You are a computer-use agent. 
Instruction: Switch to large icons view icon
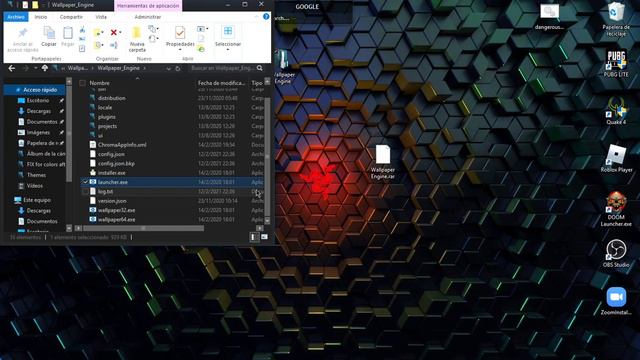click(264, 237)
